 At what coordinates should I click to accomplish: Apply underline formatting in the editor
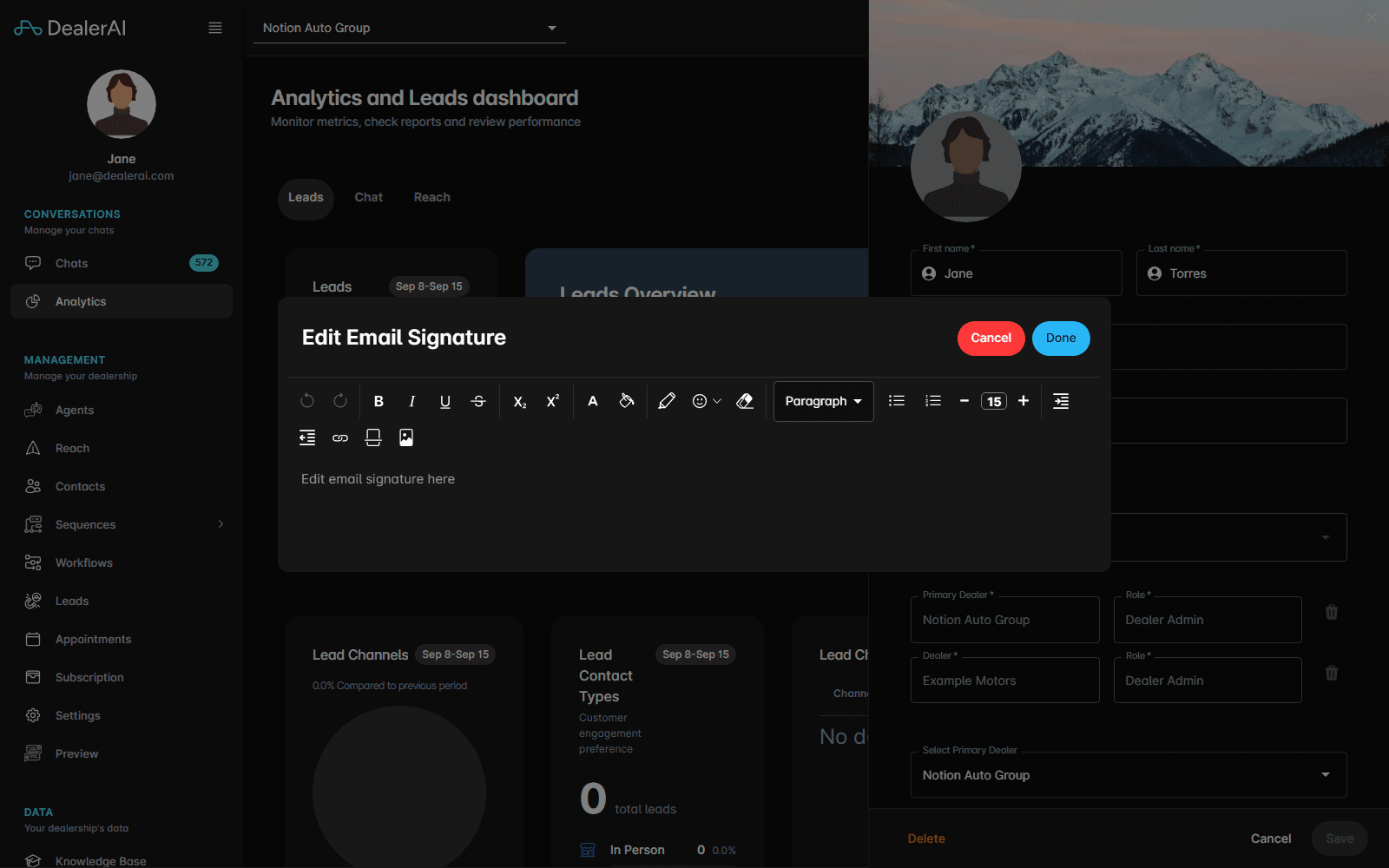tap(445, 401)
